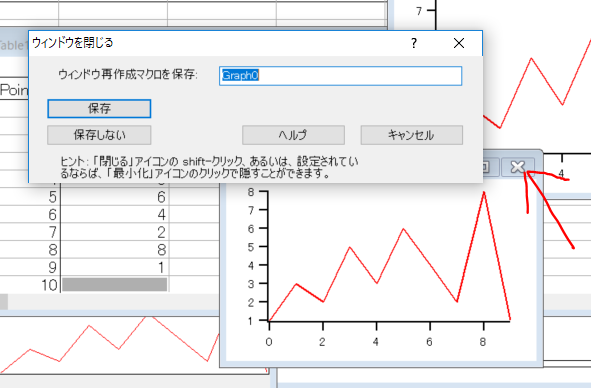Click the red trace peak at x=8
The image size is (591, 388).
pyautogui.click(x=484, y=193)
